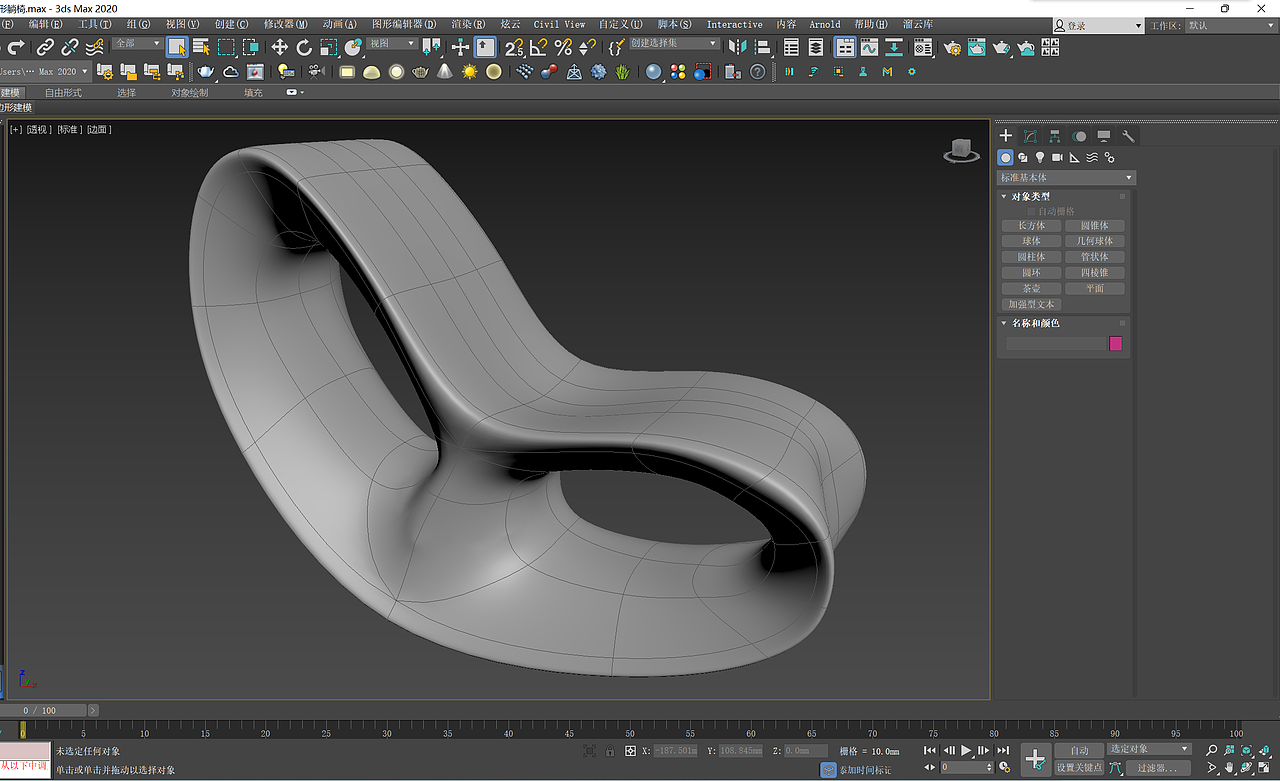Open the 编辑(E) menu
This screenshot has width=1280, height=781.
[45, 24]
